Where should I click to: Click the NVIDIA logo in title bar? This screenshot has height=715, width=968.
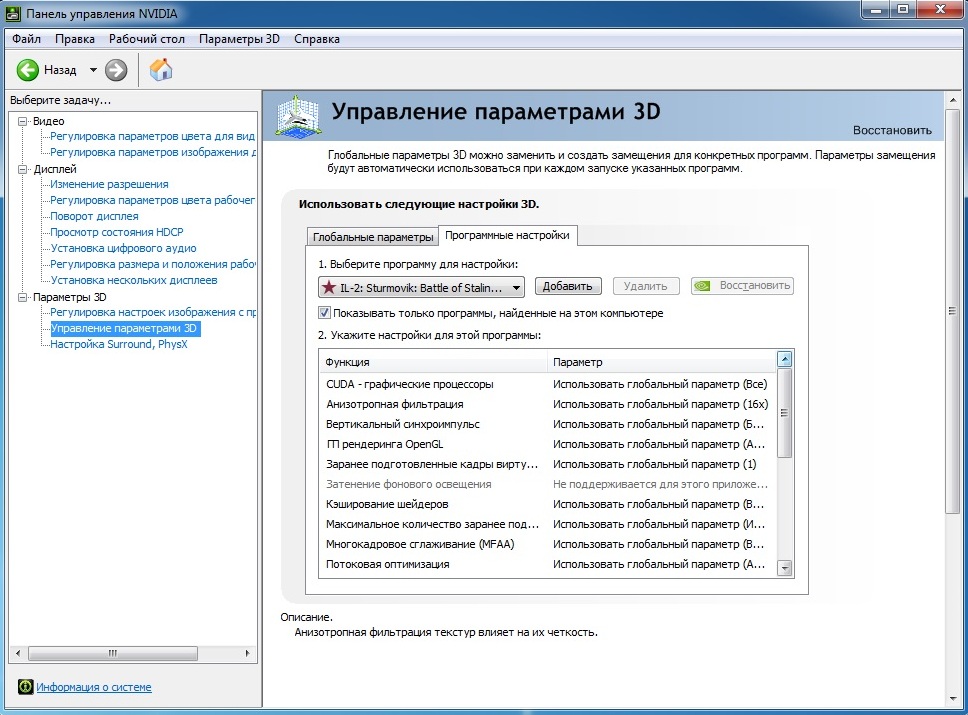click(14, 12)
